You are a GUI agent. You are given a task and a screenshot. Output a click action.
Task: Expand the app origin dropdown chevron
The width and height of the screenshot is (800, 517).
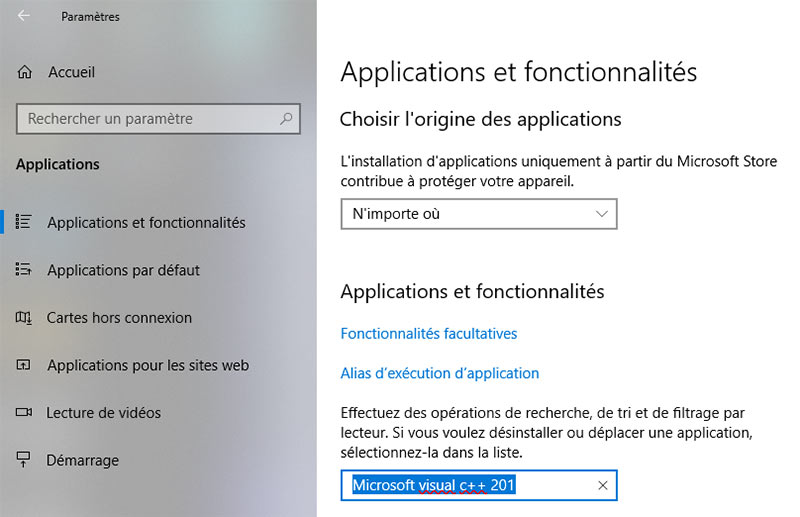(601, 214)
